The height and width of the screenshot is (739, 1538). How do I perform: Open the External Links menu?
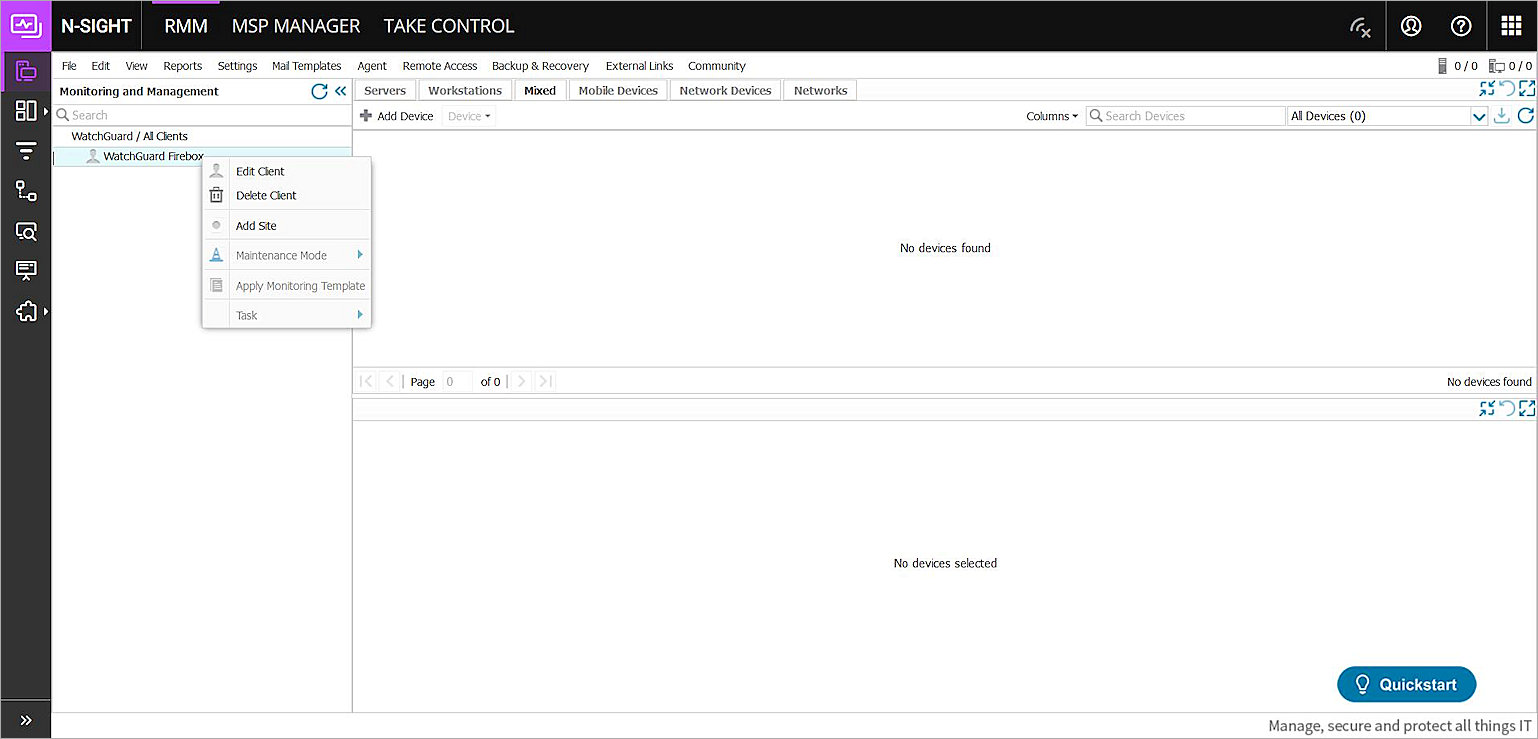click(x=639, y=66)
